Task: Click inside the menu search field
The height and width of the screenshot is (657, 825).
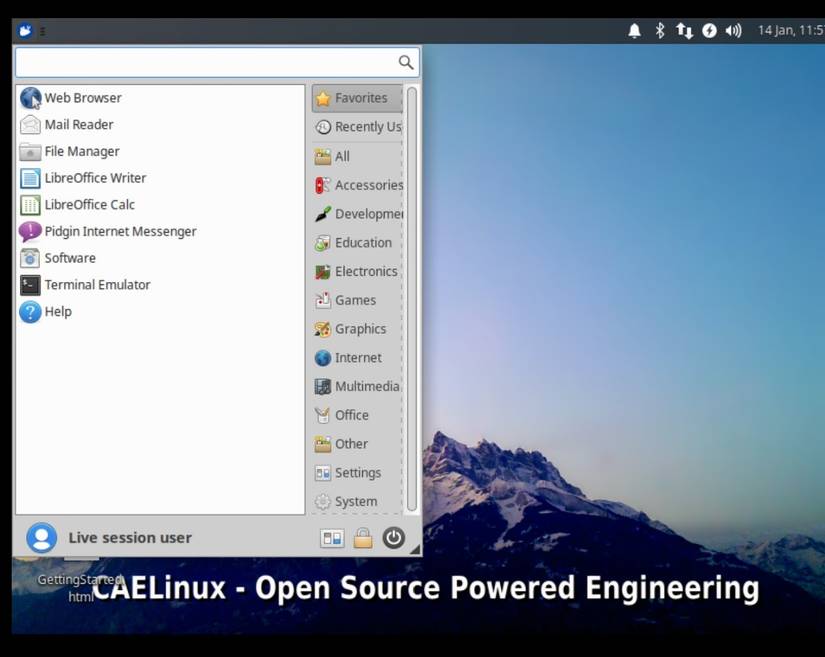Action: [217, 63]
